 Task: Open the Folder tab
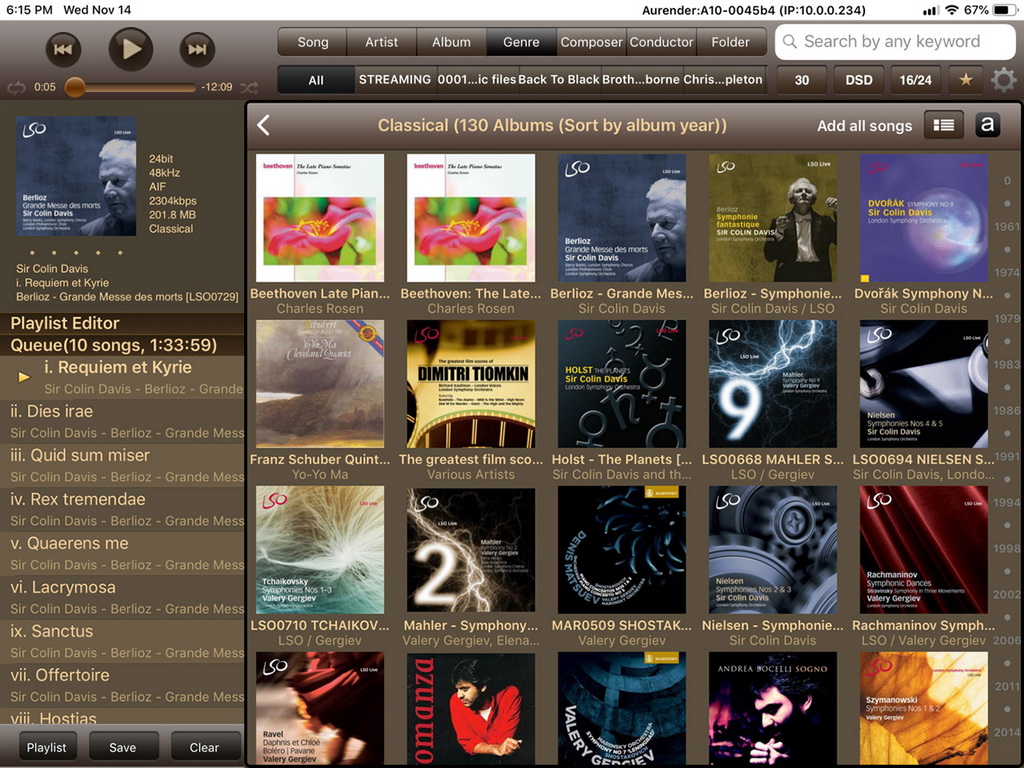click(730, 42)
